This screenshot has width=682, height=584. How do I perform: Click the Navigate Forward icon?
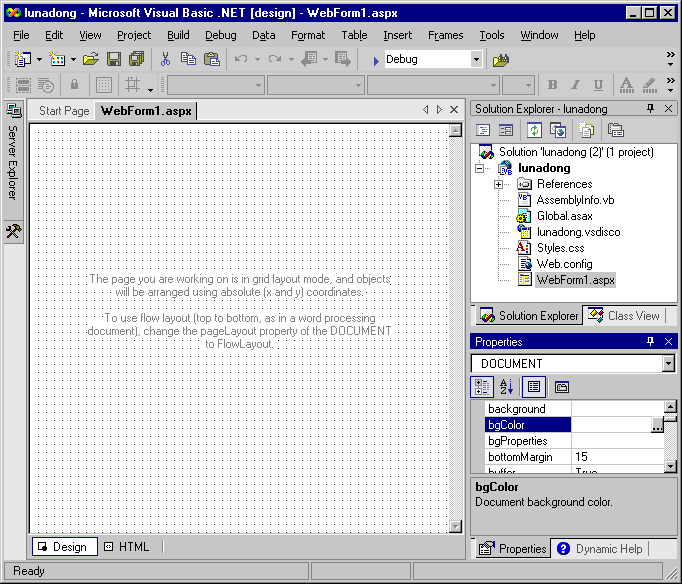pyautogui.click(x=343, y=59)
